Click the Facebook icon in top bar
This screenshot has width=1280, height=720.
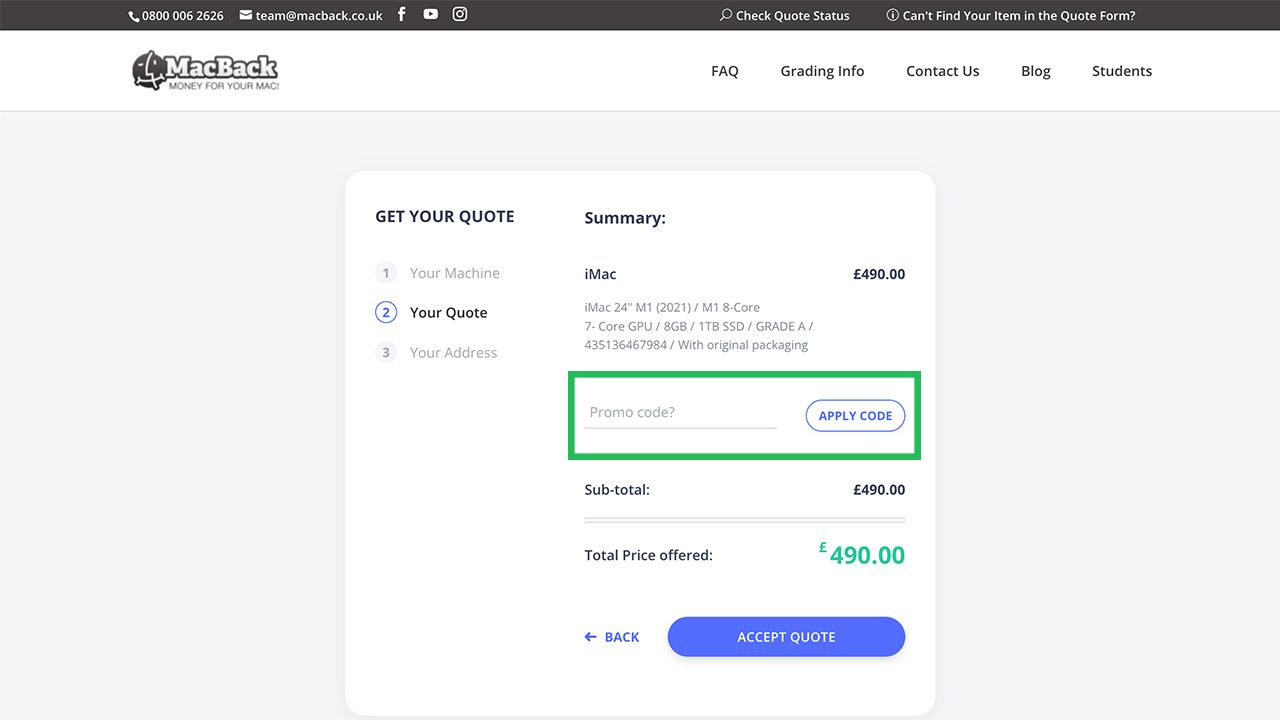402,14
